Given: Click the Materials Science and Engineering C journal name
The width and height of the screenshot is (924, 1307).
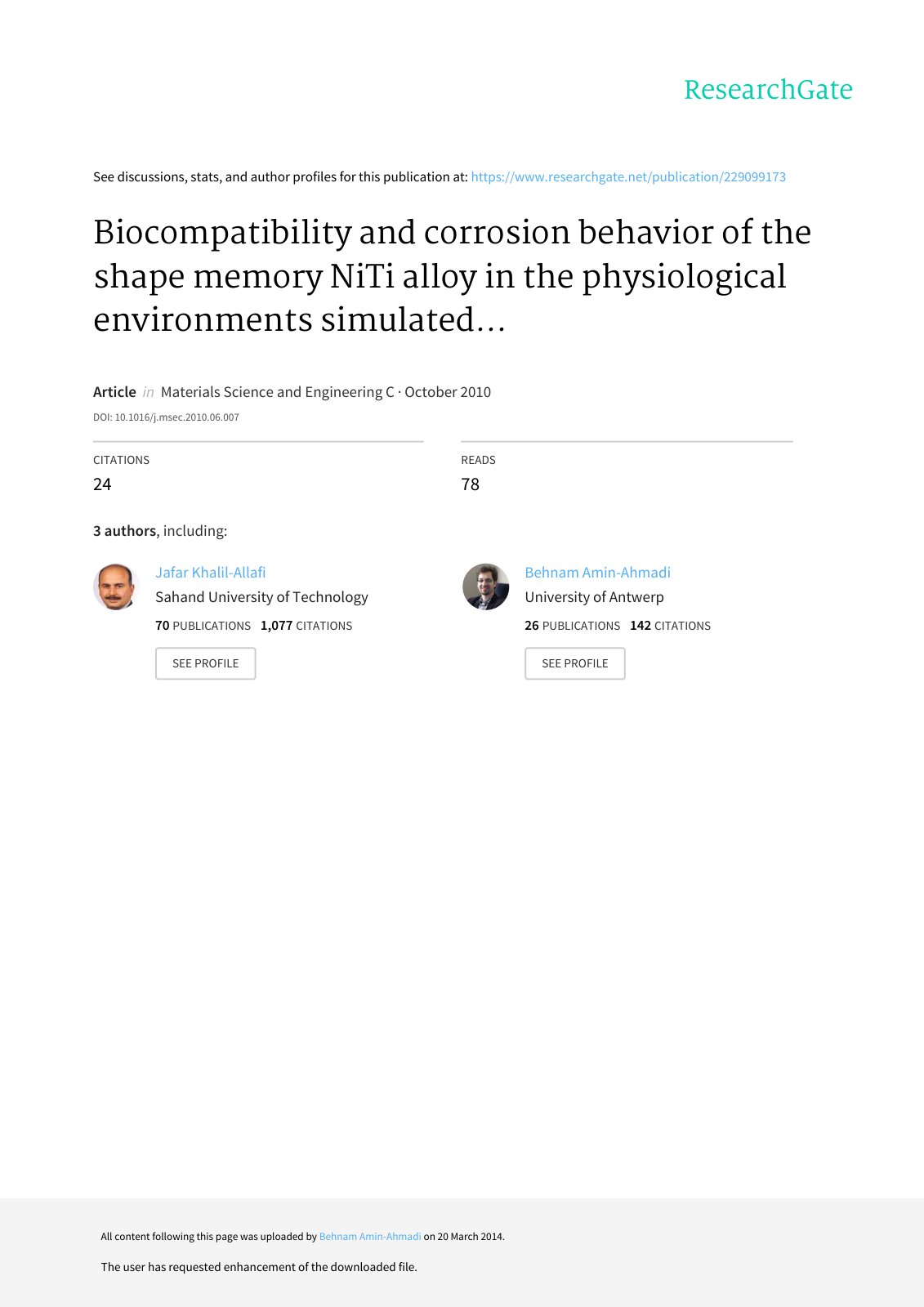Looking at the screenshot, I should [x=278, y=392].
